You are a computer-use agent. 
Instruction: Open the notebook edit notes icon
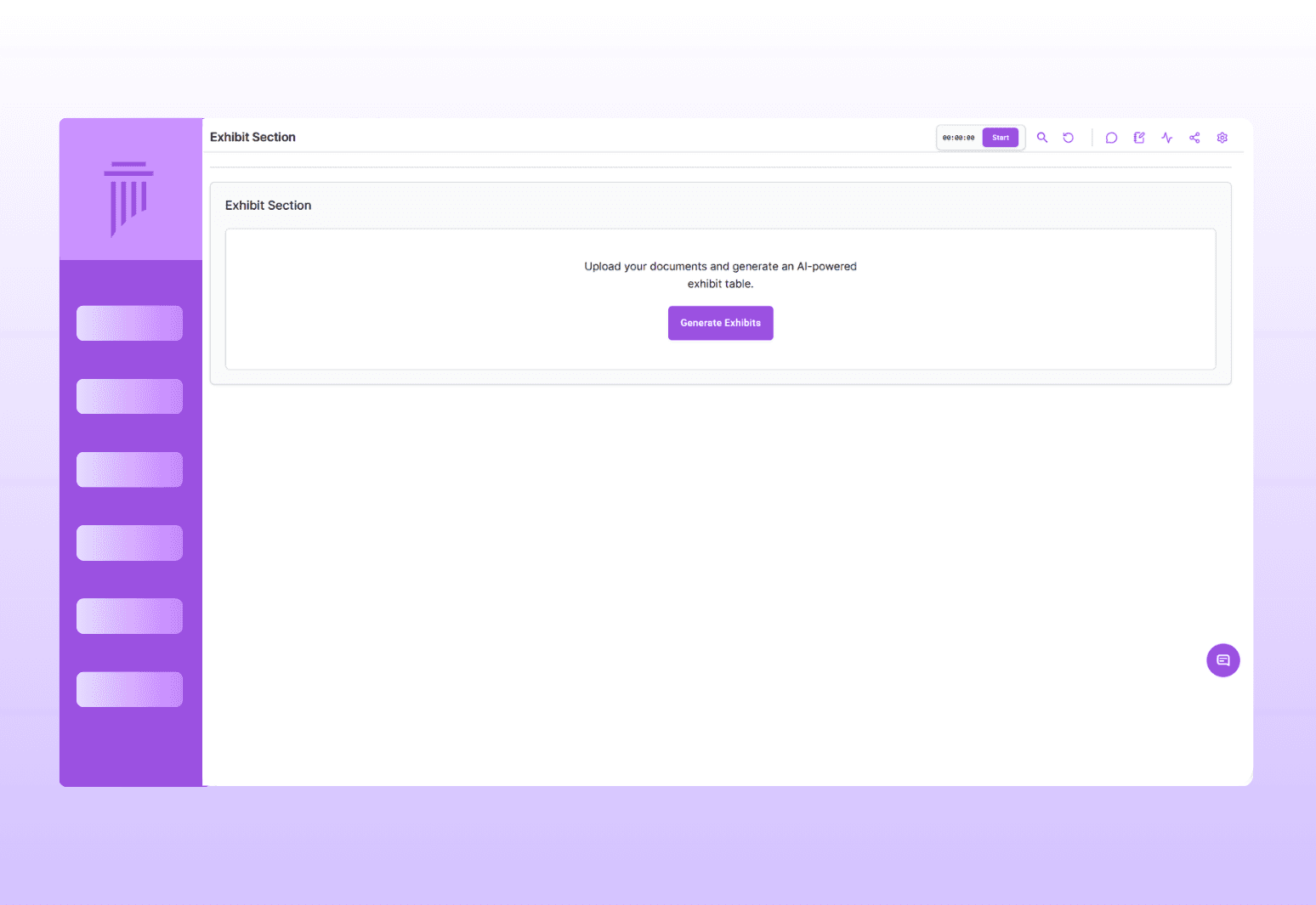tap(1139, 138)
